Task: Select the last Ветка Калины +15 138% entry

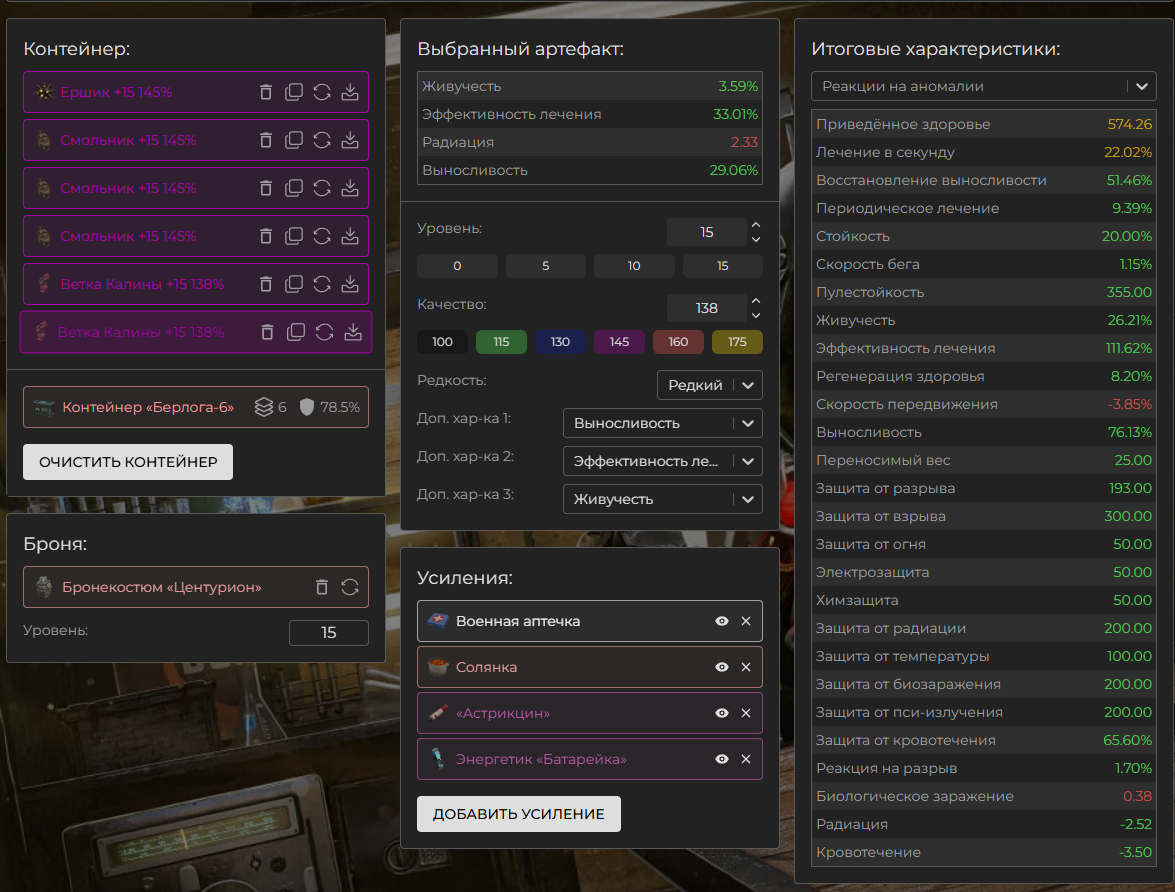Action: tap(140, 332)
